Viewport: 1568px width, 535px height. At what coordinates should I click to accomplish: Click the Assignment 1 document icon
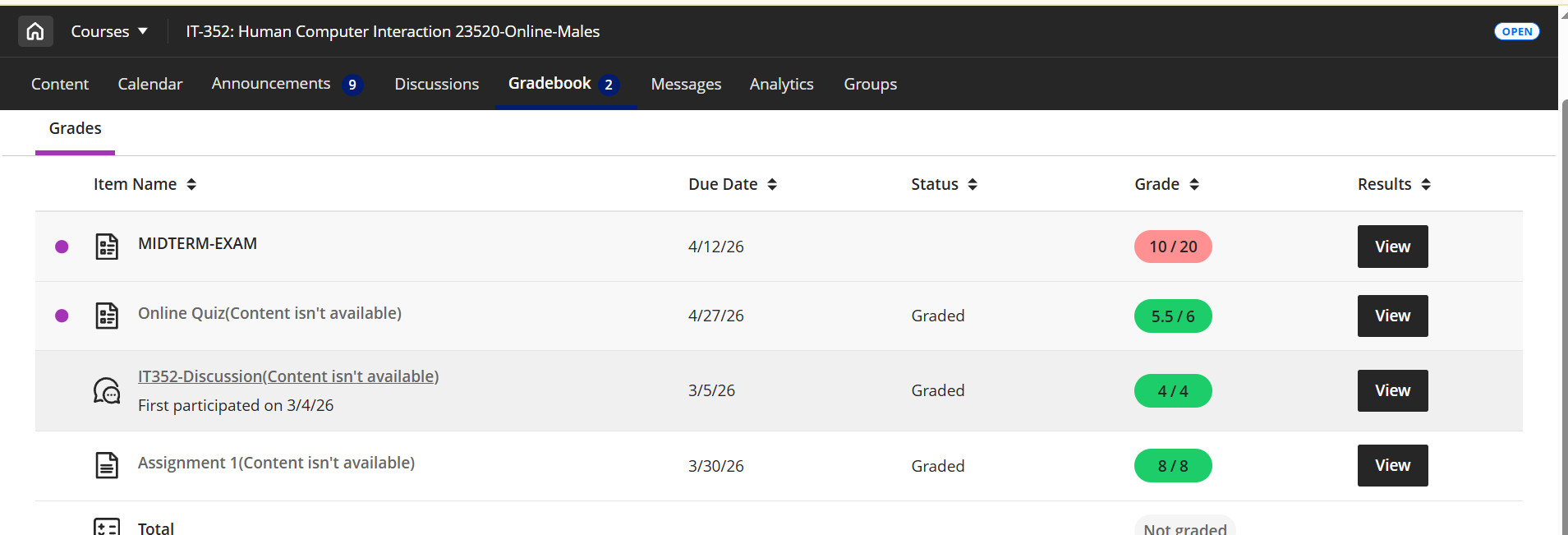click(107, 465)
